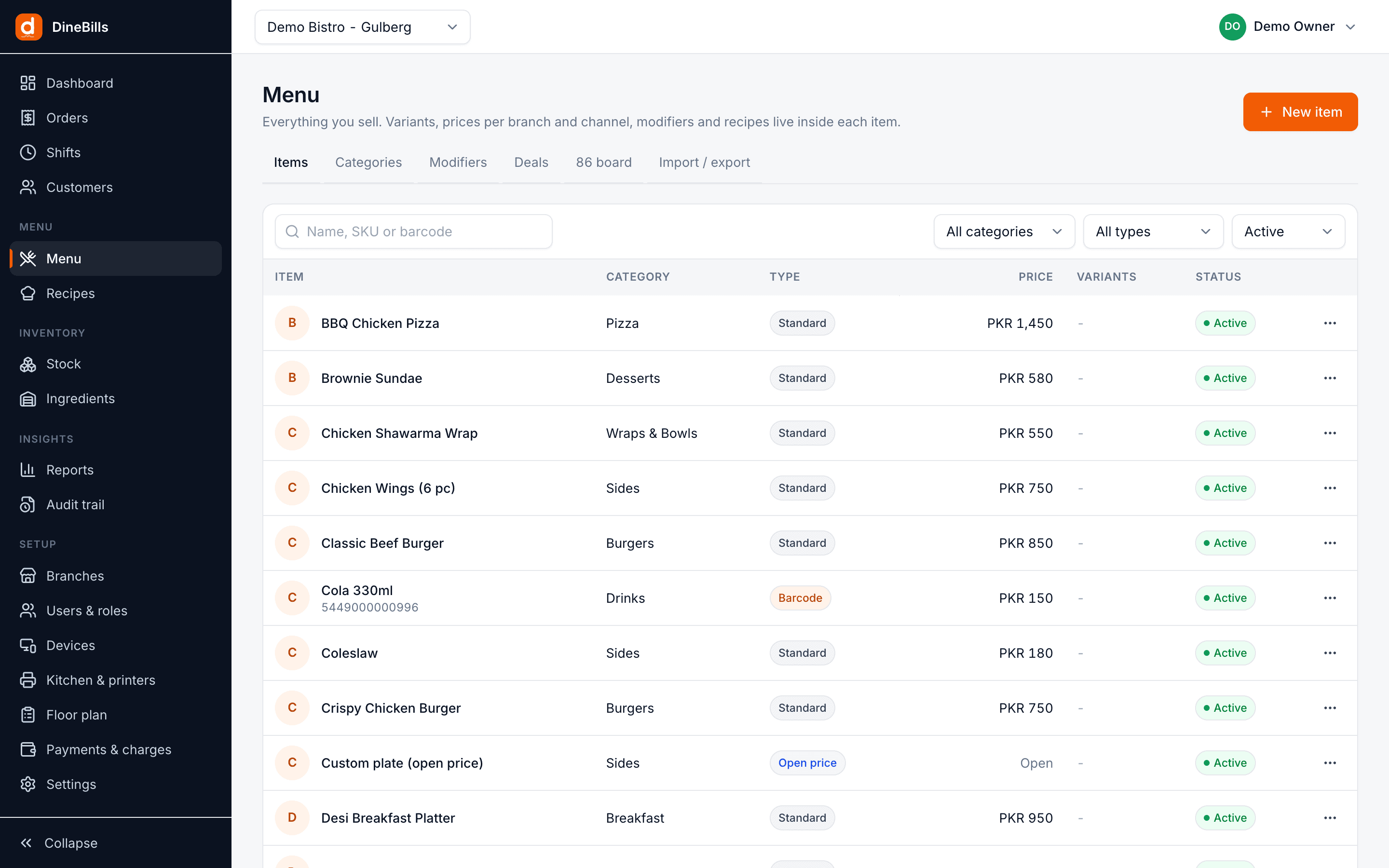Open the Shifts section
1389x868 pixels.
coord(115,153)
